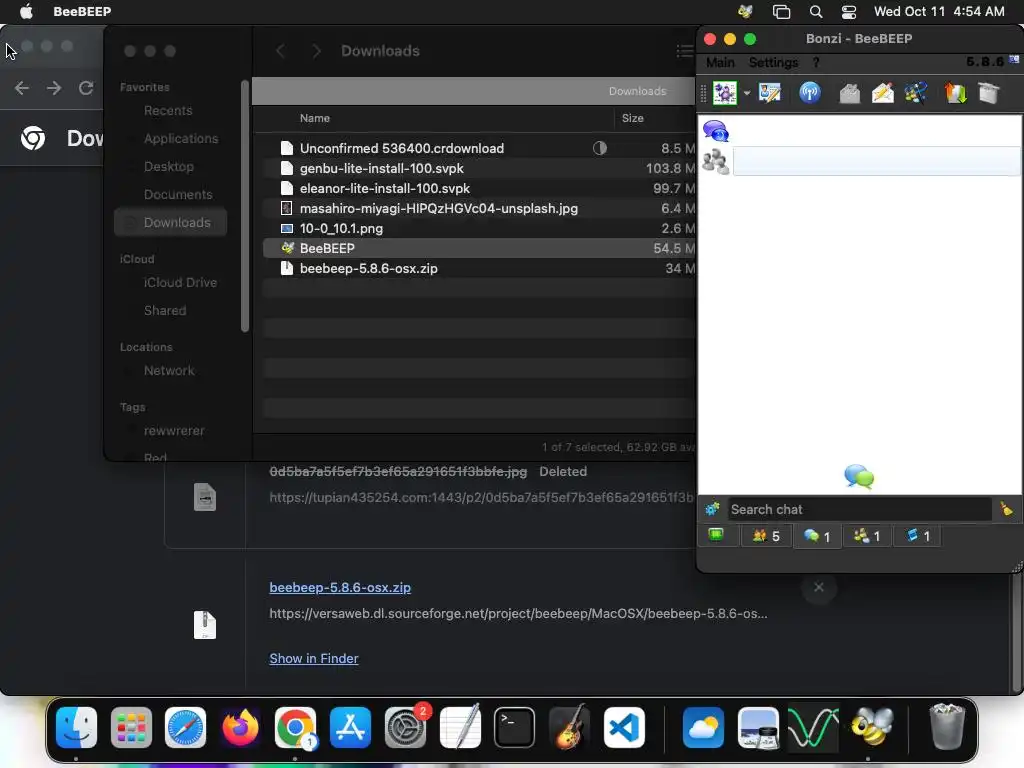
Task: Click the gray shared box toolbar icon
Action: click(989, 93)
